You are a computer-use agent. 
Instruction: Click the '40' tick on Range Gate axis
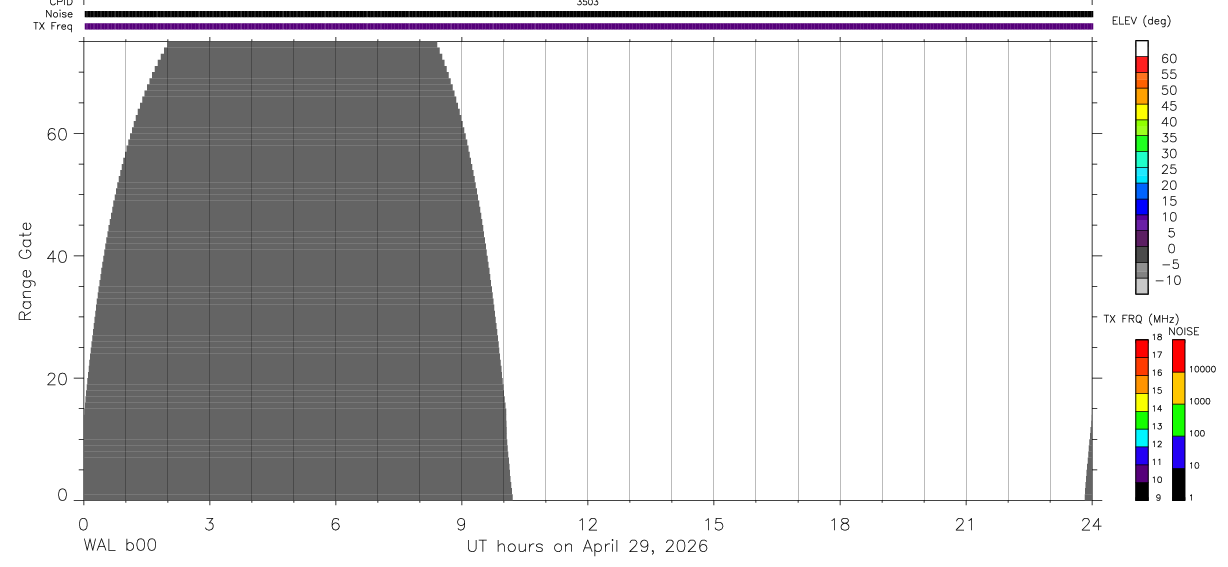[x=56, y=256]
